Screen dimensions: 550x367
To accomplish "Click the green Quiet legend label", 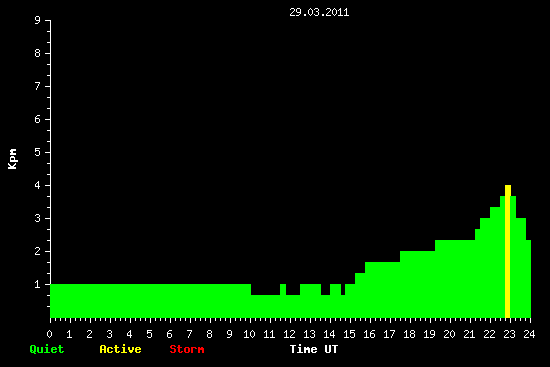I will point(47,349).
